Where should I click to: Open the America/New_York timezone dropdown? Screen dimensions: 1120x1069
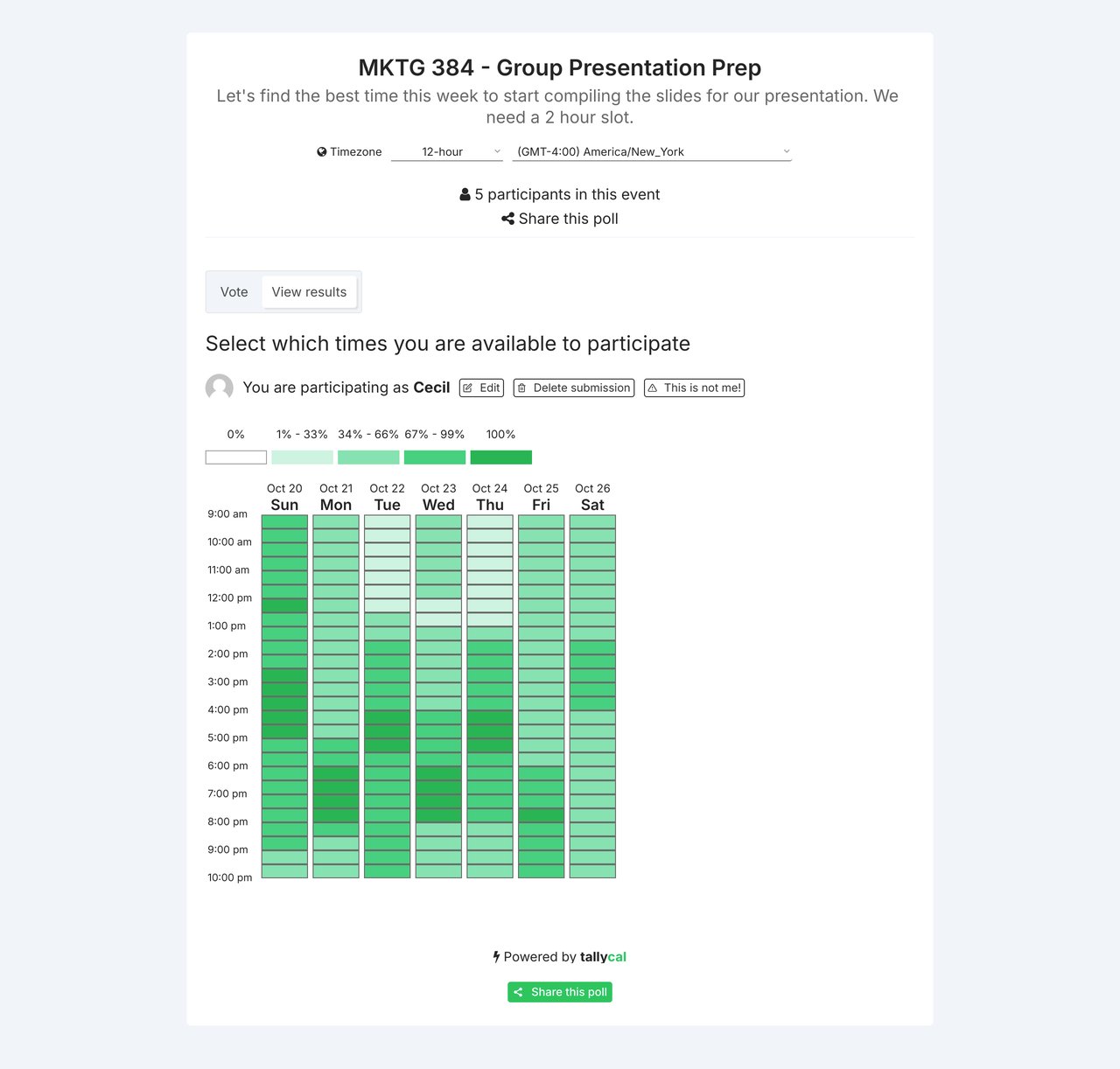652,152
